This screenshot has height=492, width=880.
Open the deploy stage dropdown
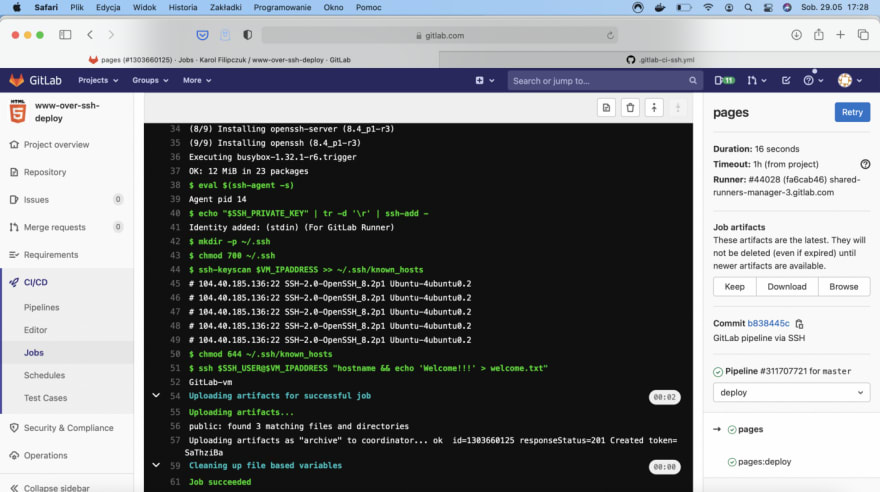coord(791,393)
